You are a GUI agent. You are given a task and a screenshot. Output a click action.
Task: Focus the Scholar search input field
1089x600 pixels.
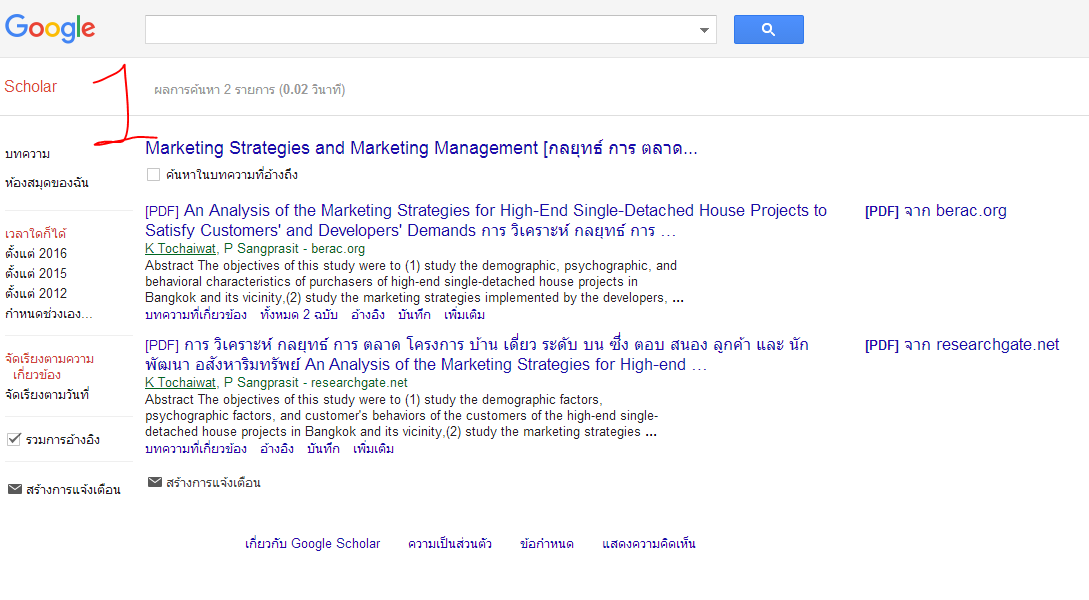tap(420, 30)
